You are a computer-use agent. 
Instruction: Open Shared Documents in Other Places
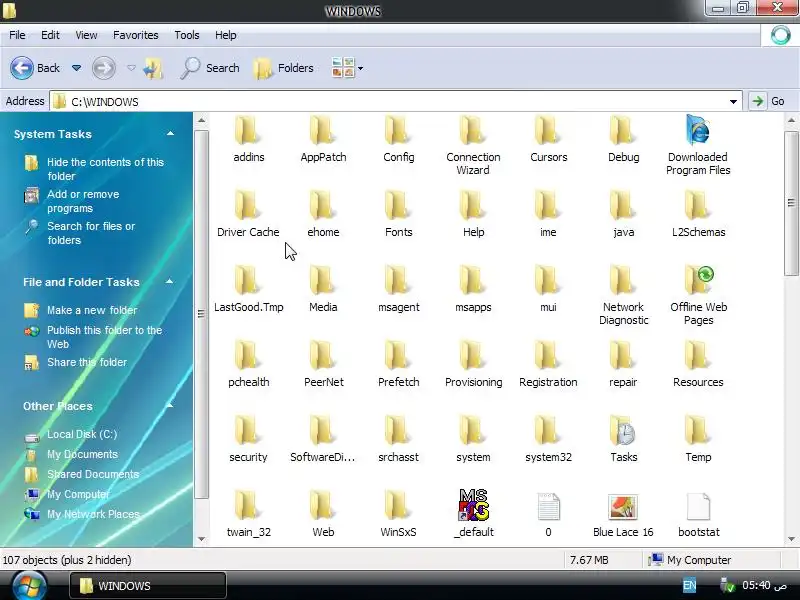(x=93, y=474)
